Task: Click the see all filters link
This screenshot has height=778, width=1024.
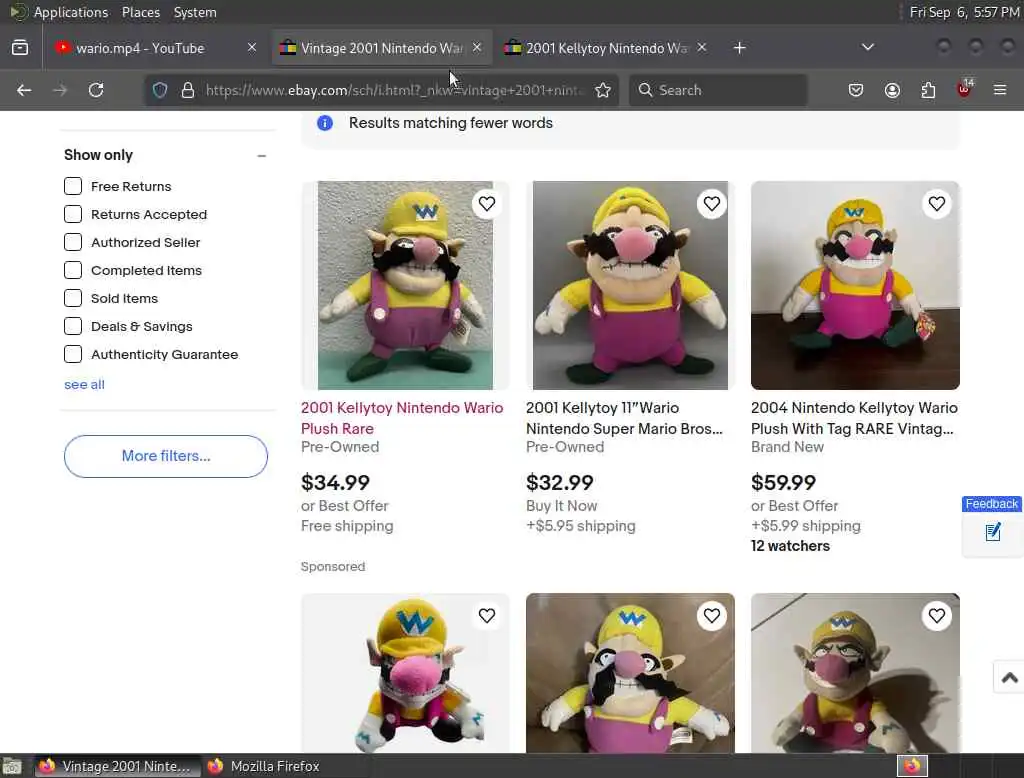Action: pyautogui.click(x=84, y=385)
